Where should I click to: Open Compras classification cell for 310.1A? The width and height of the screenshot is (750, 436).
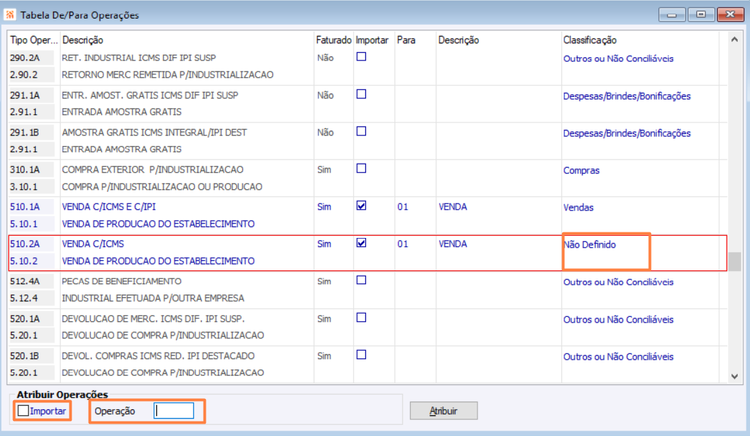tap(581, 170)
